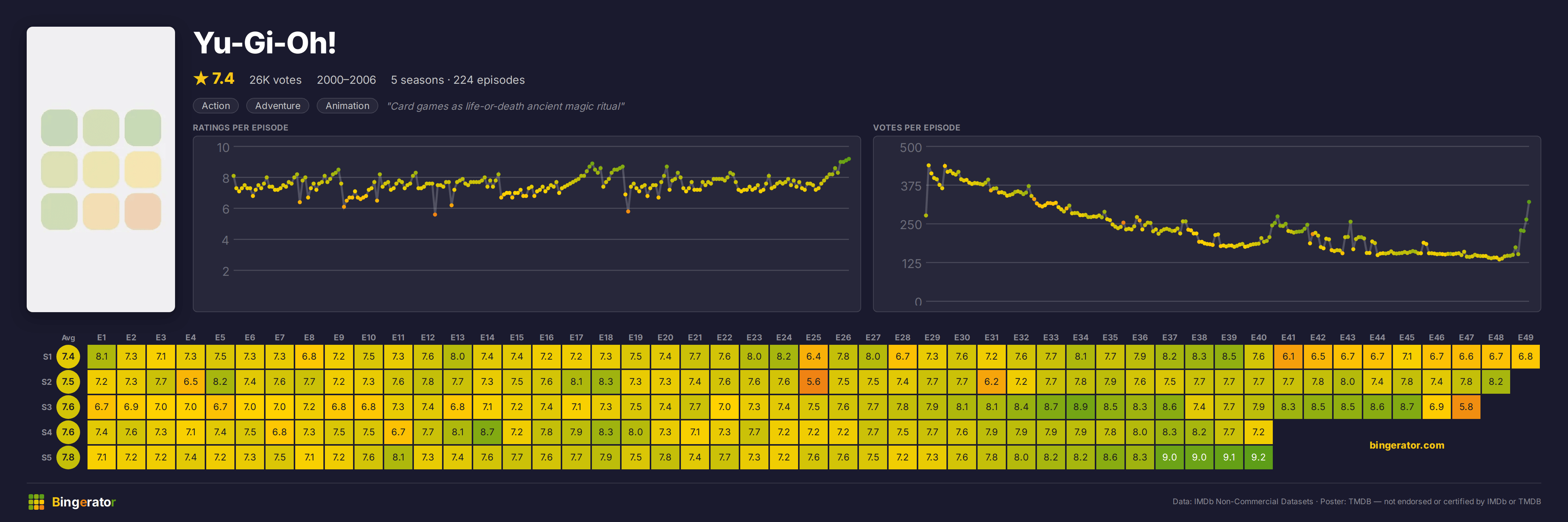The width and height of the screenshot is (1568, 522).
Task: Click the E49 column header
Action: 1525,338
